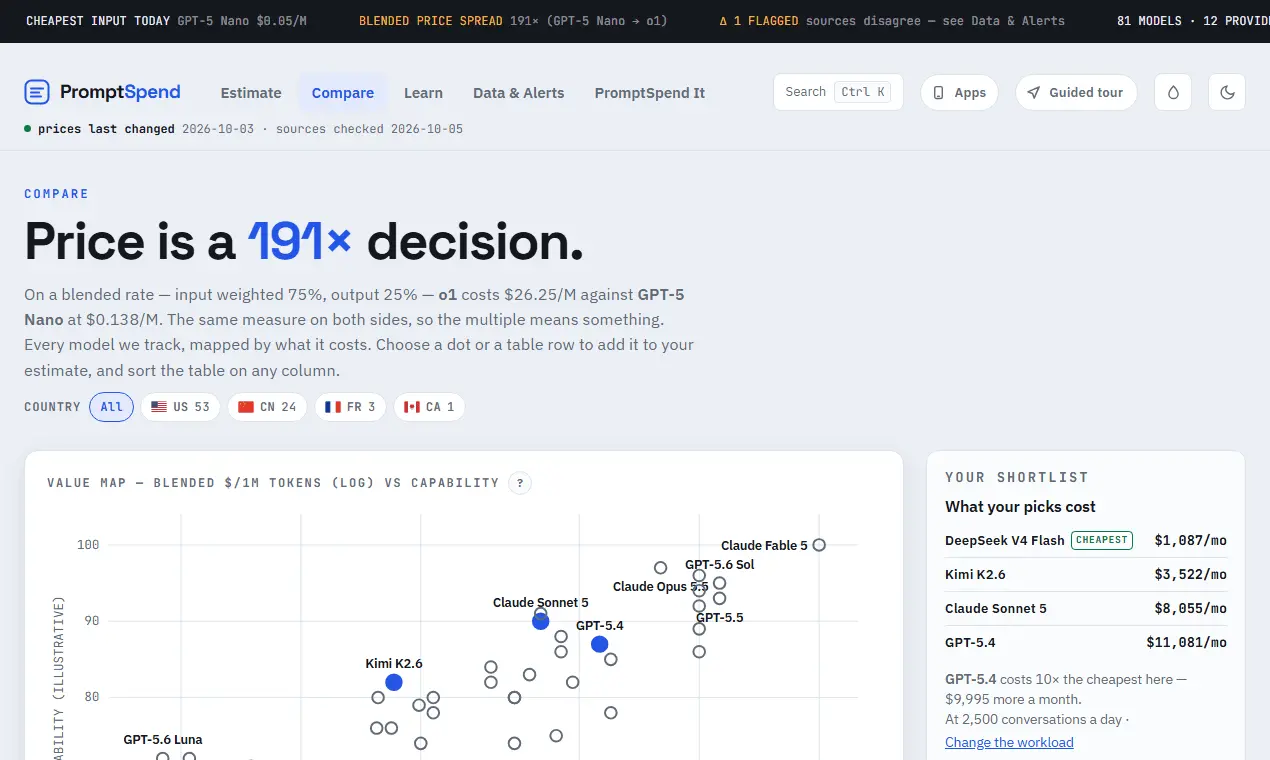Click the prices last changed status line
This screenshot has height=760, width=1270.
243,129
